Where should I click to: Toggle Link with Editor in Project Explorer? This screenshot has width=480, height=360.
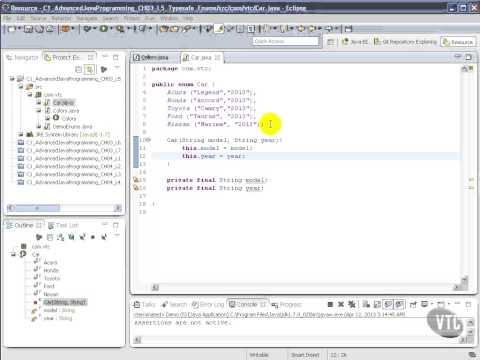pyautogui.click(x=89, y=69)
